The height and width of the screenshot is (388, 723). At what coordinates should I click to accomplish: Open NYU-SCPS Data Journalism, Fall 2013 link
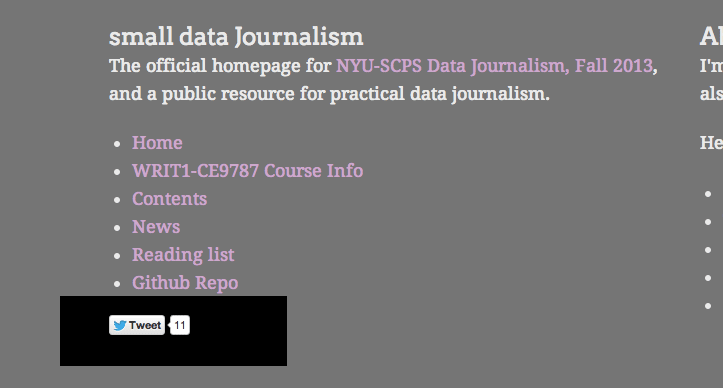click(494, 66)
